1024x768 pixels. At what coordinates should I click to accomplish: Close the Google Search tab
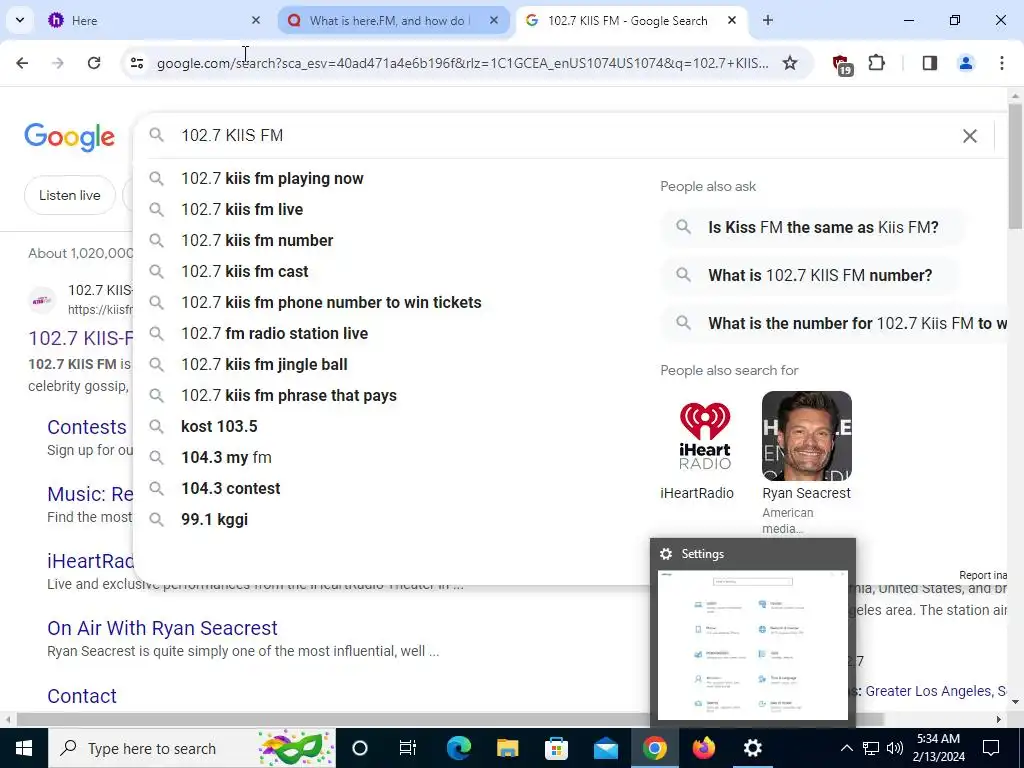click(731, 20)
